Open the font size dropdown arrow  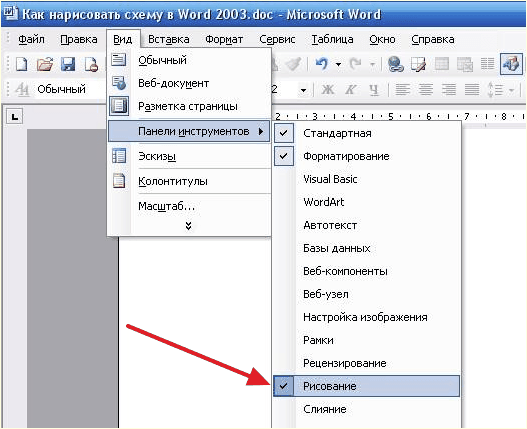[x=303, y=90]
